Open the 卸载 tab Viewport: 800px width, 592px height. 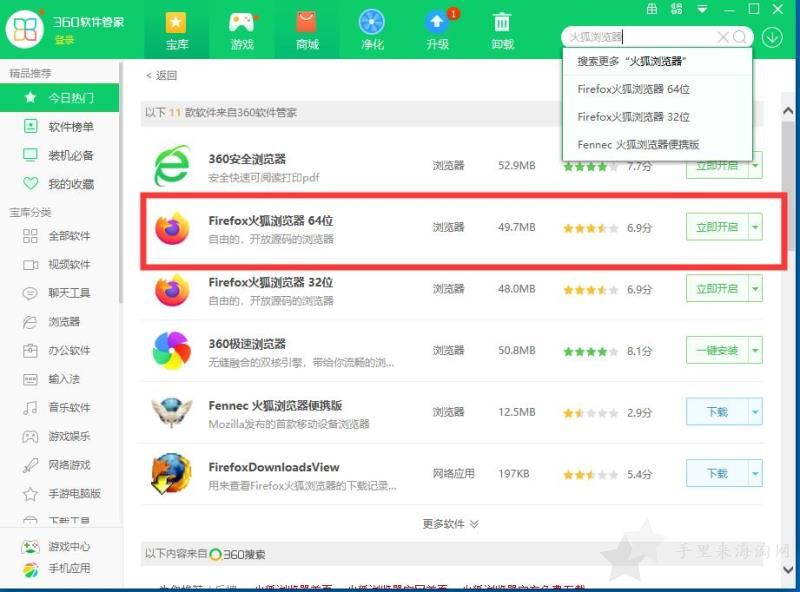[502, 31]
